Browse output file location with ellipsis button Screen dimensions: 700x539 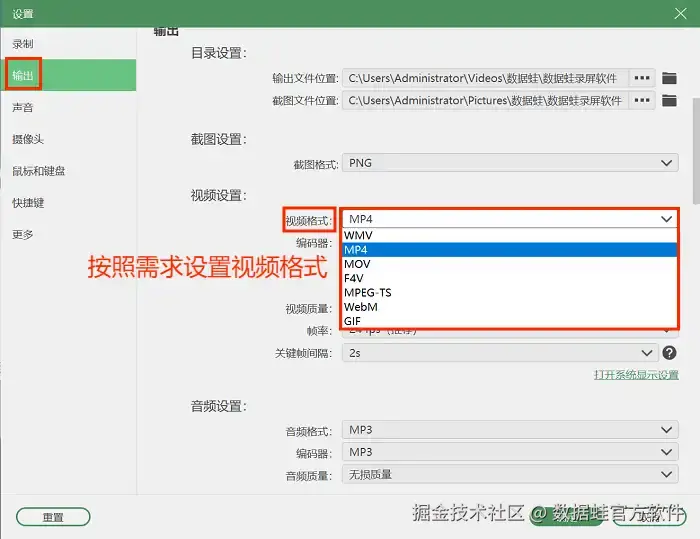pos(642,78)
